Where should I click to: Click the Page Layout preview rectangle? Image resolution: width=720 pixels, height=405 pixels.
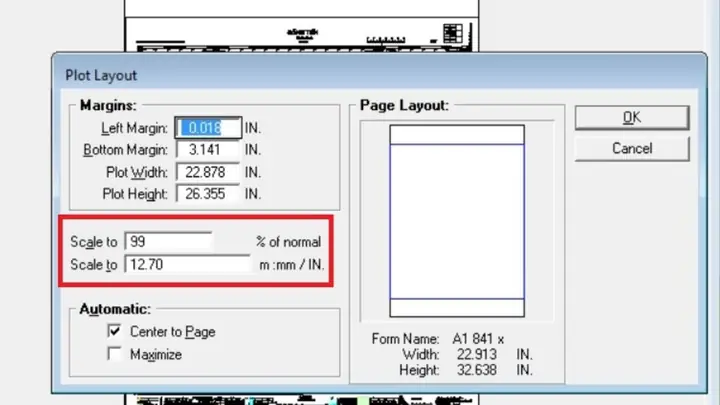(x=457, y=221)
